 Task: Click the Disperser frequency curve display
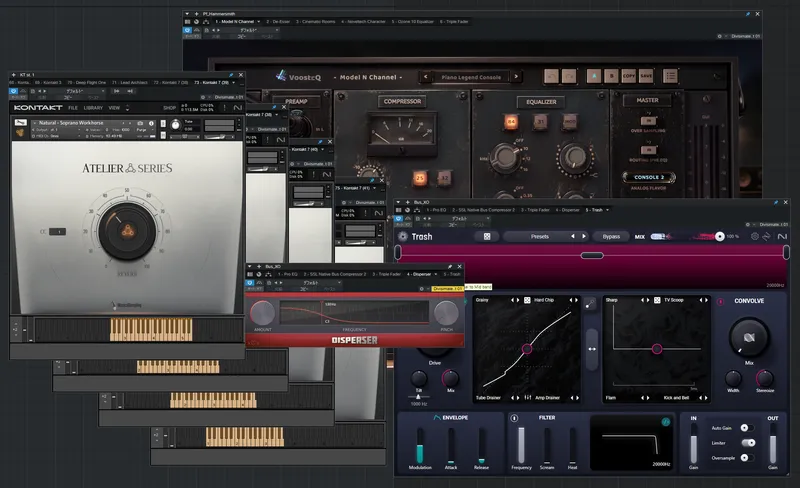(354, 312)
